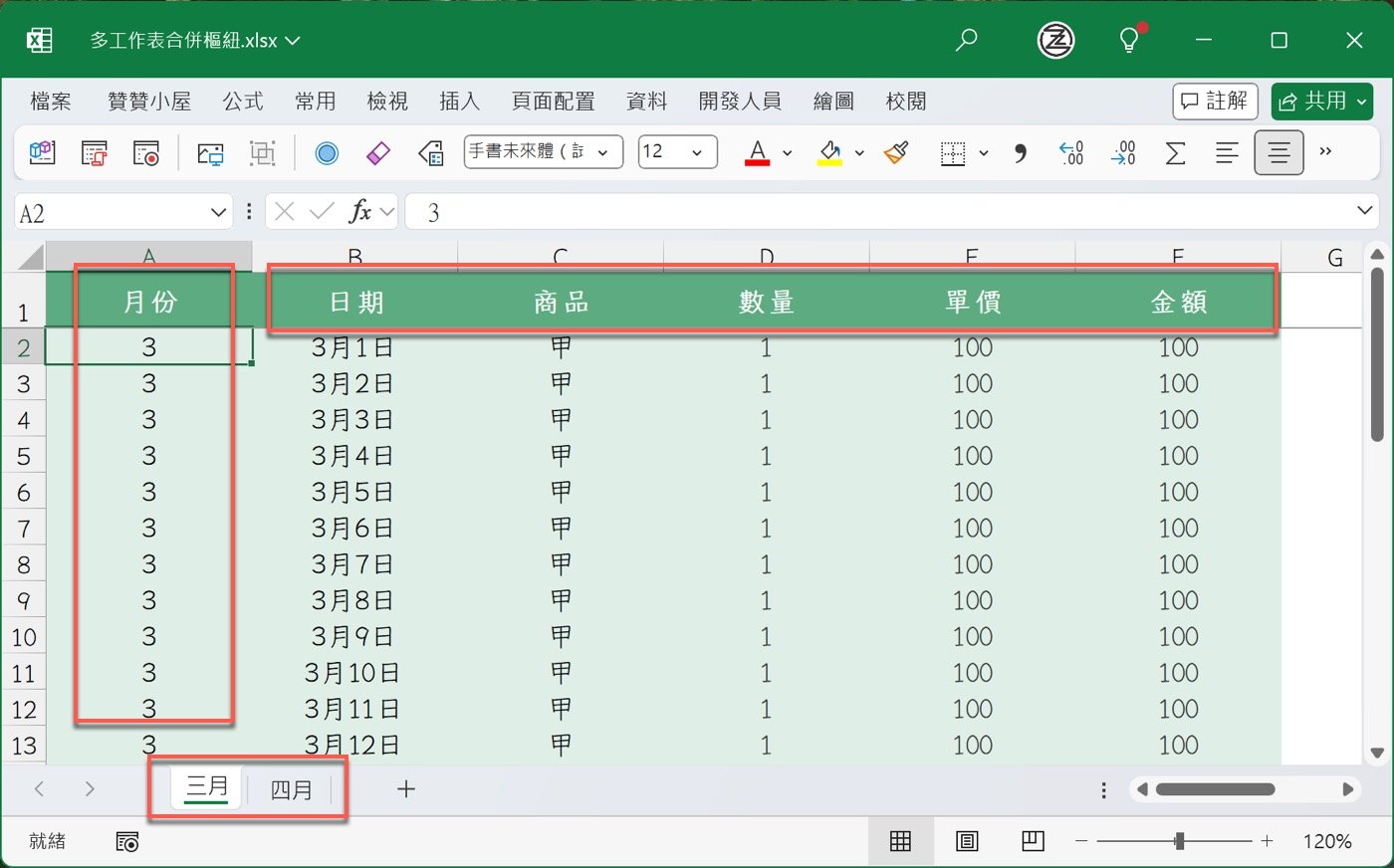1394x868 pixels.
Task: Click the vertical scrollbar down arrow
Action: [1377, 754]
